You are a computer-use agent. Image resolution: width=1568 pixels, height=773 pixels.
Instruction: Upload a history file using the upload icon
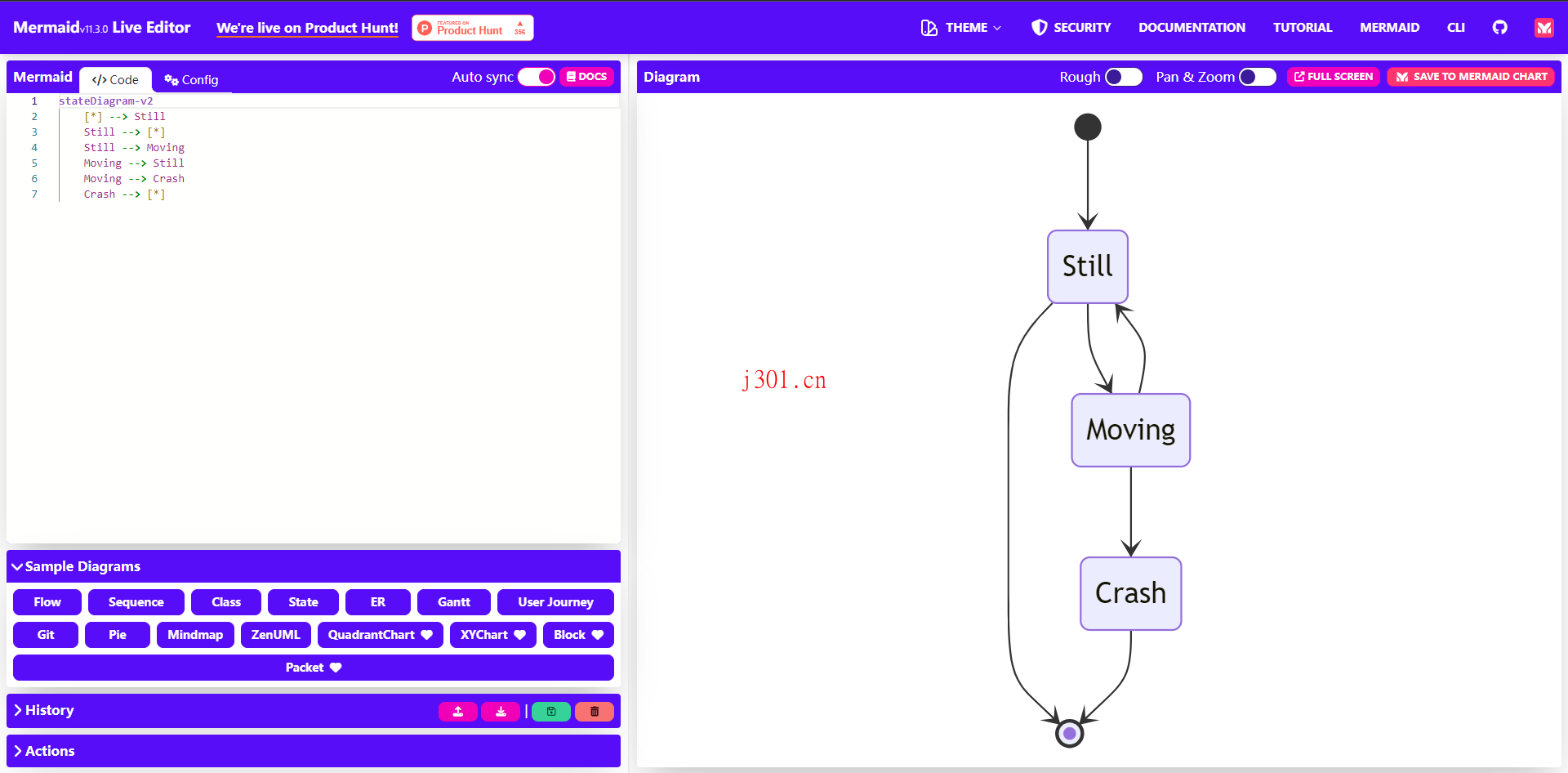click(x=458, y=712)
